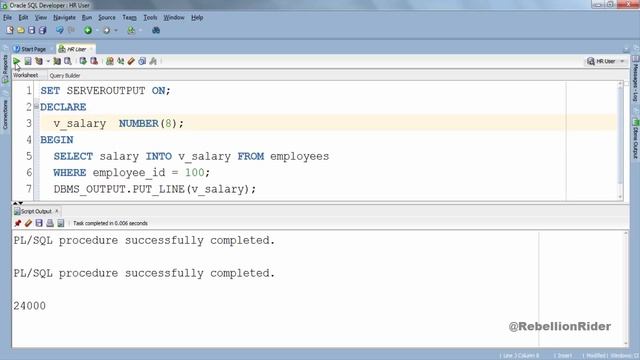Switch to the Start Page tab
This screenshot has width=640, height=360.
pos(30,49)
